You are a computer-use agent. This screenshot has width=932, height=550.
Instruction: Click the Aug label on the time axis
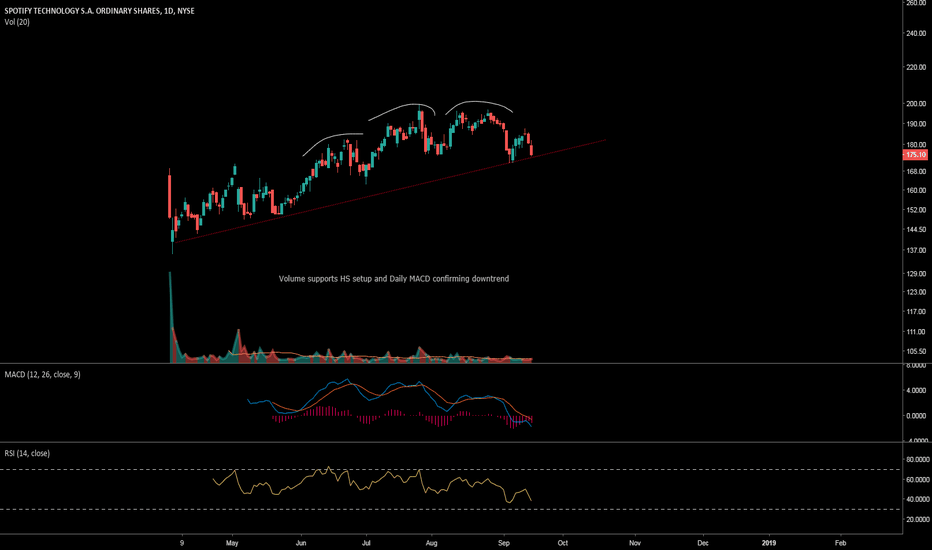pyautogui.click(x=432, y=543)
